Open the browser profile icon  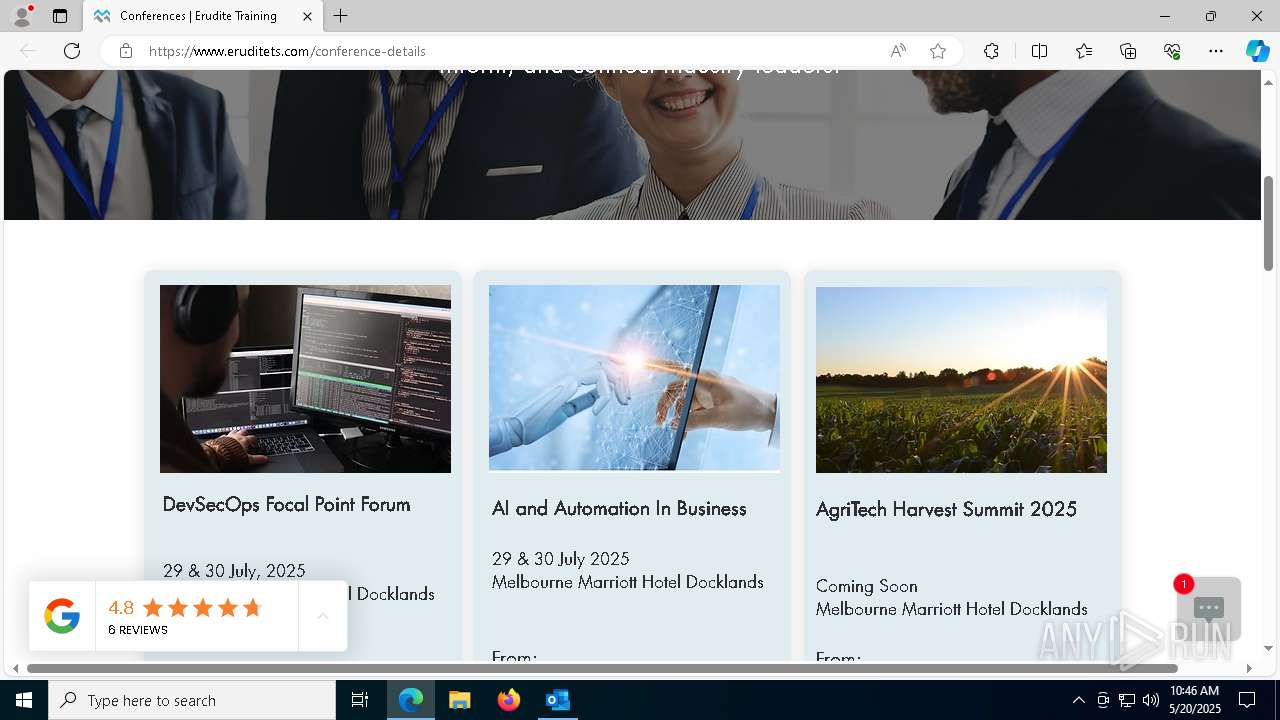point(22,16)
